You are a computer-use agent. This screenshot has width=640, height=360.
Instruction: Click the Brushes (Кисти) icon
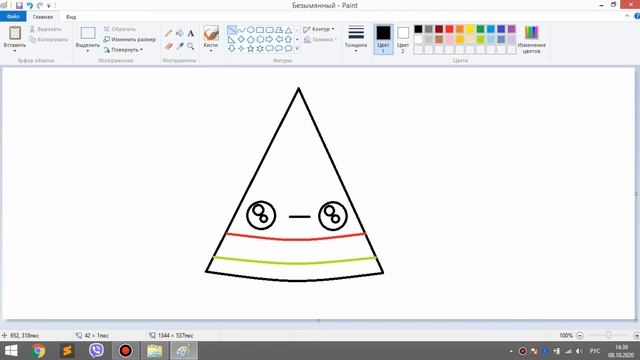point(211,33)
